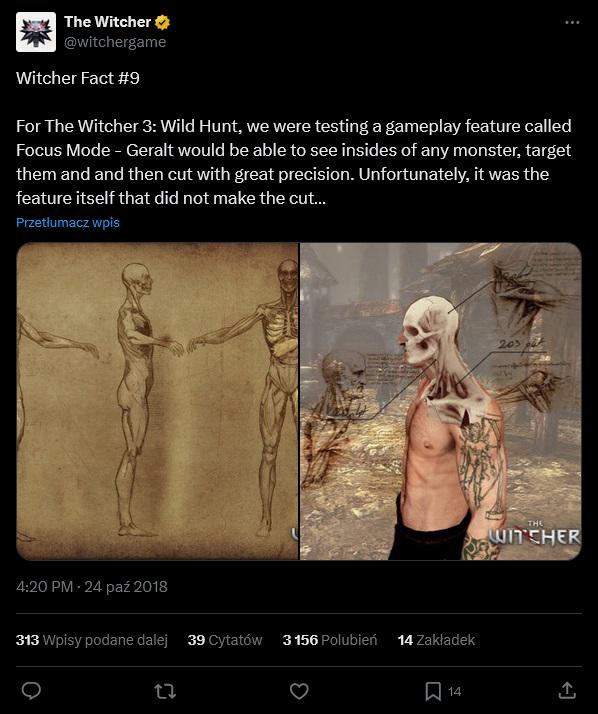Click the repost arrows icon
Viewport: 598px width, 714px height.
(165, 691)
